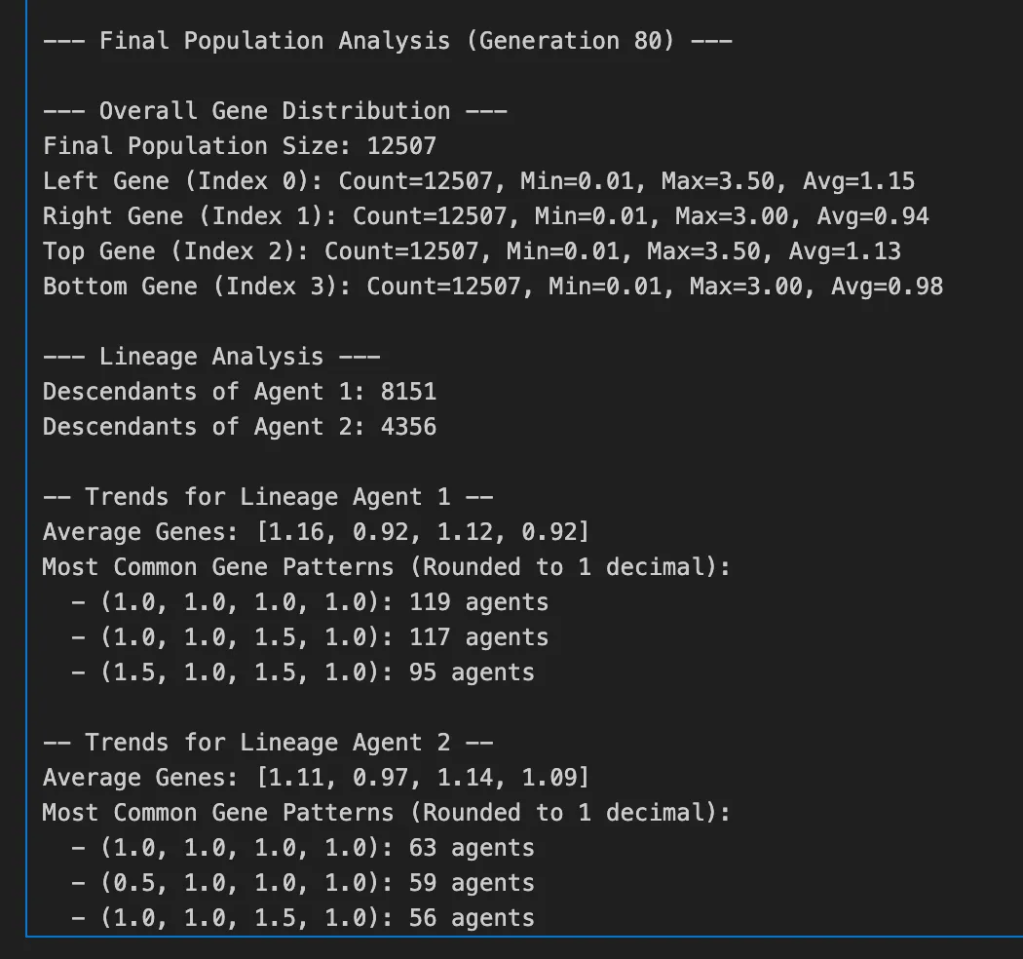Click the Trends for Lineage Agent 2 heading

tap(267, 742)
